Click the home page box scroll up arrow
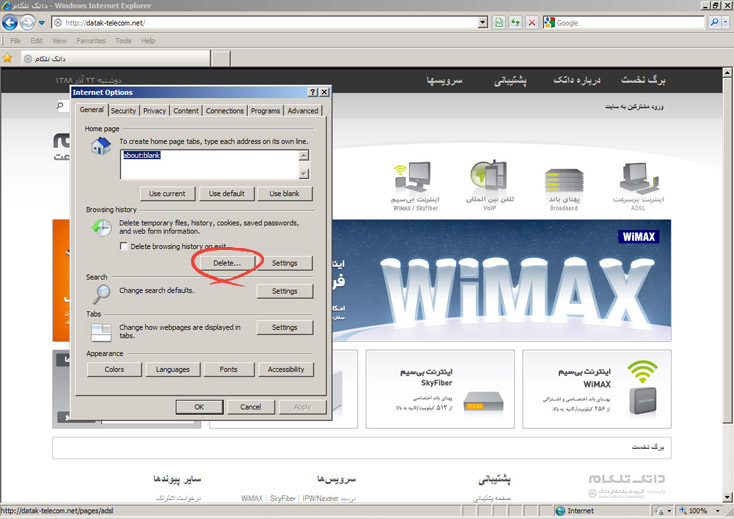 [304, 155]
